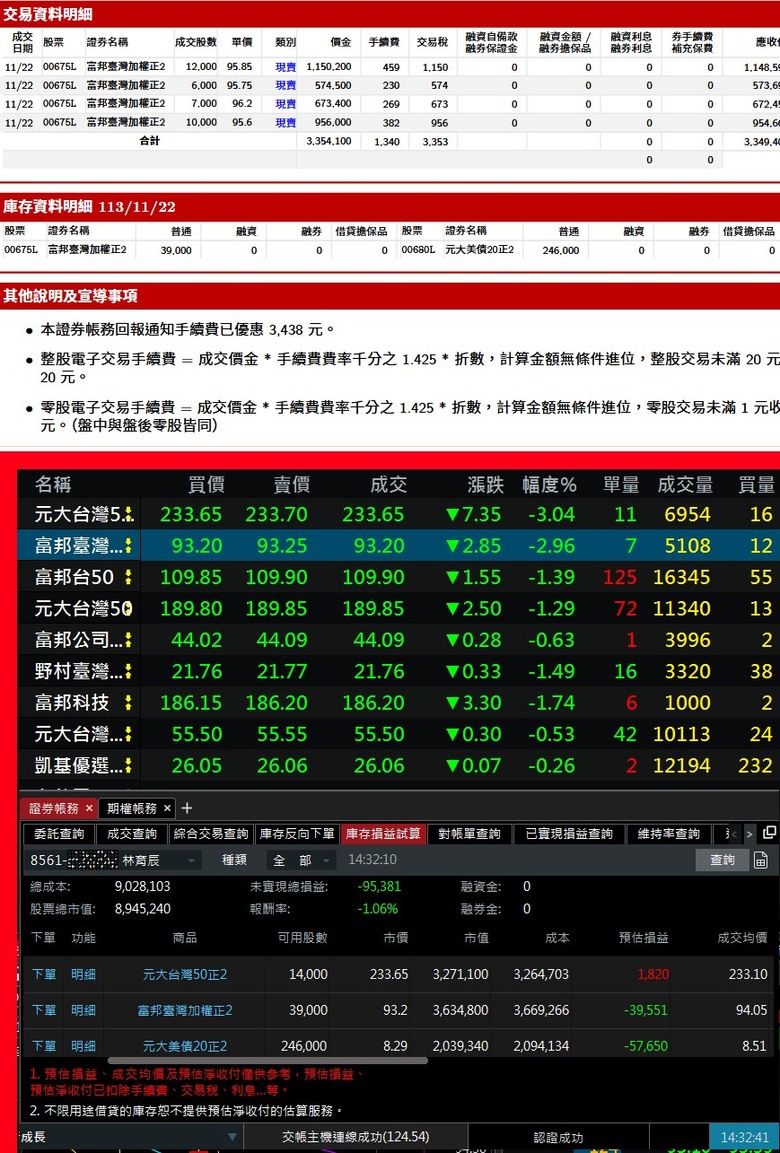The height and width of the screenshot is (1153, 780).
Task: Open the 已實現損益查詢 tab
Action: click(568, 834)
